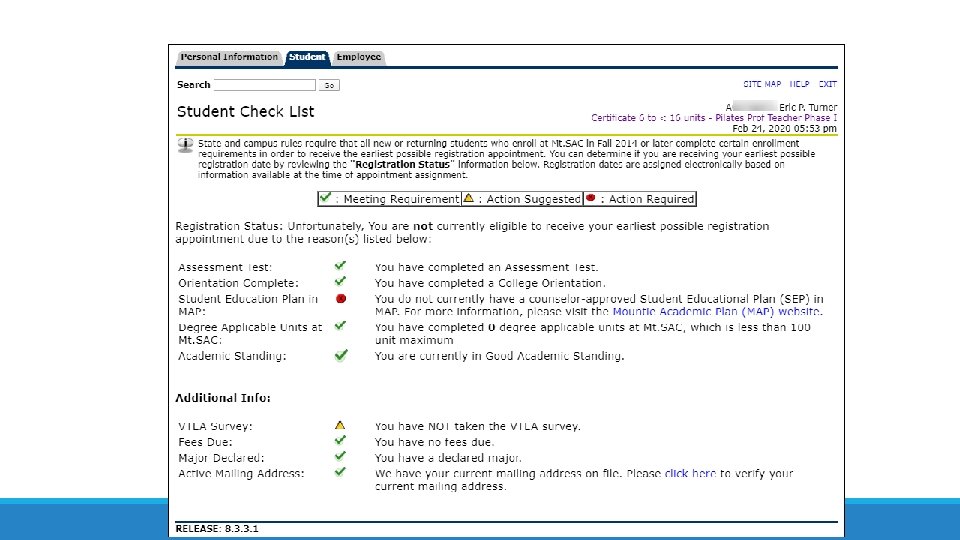
Task: Click the 'RELEASE: 8.3.3.1' footer text
Action: [217, 529]
